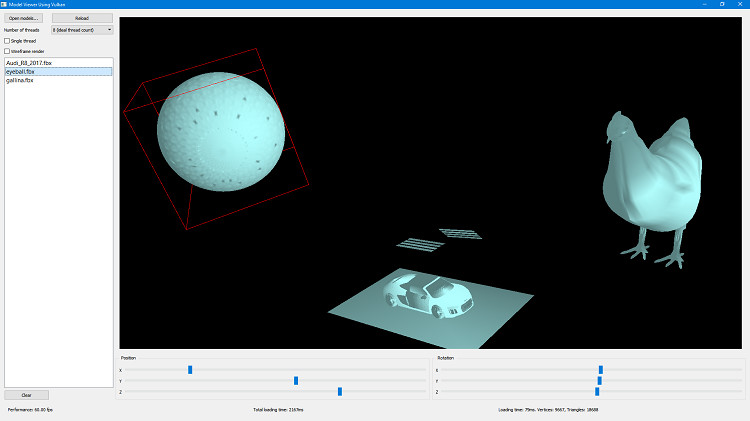Click the Position Z slider handle
Image resolution: width=750 pixels, height=421 pixels.
point(340,392)
